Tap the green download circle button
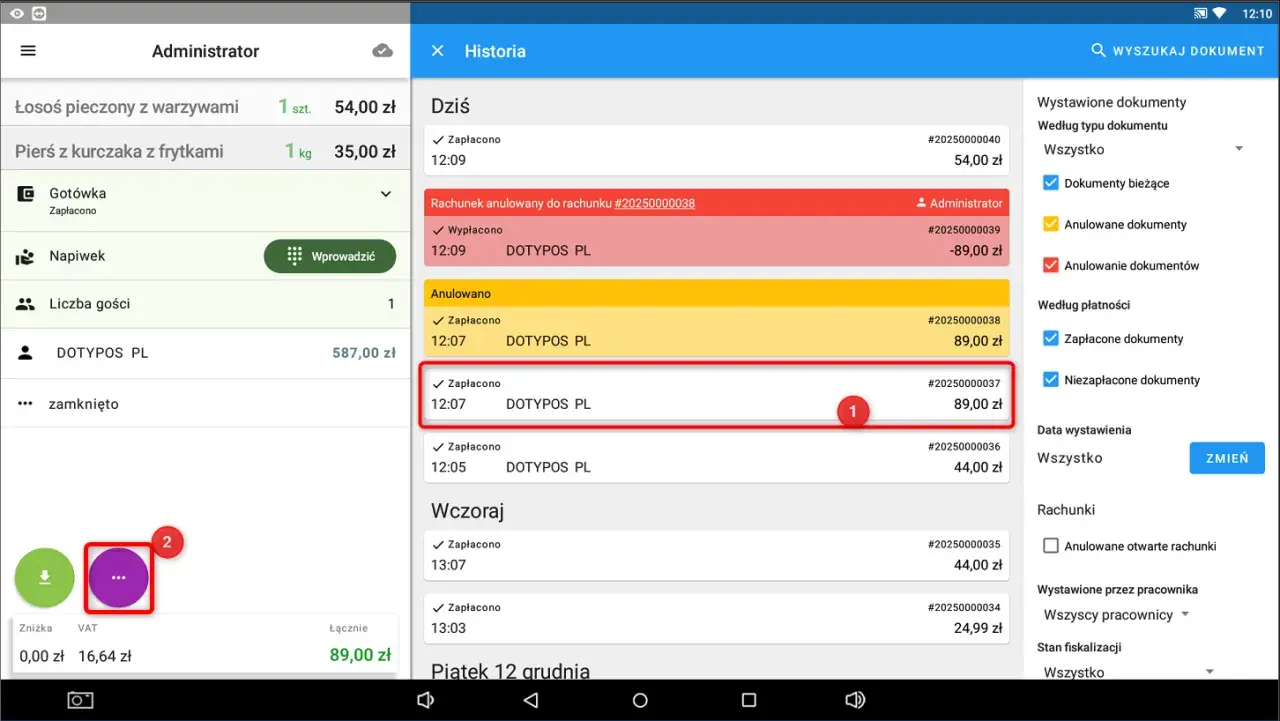The image size is (1280, 721). click(x=44, y=578)
